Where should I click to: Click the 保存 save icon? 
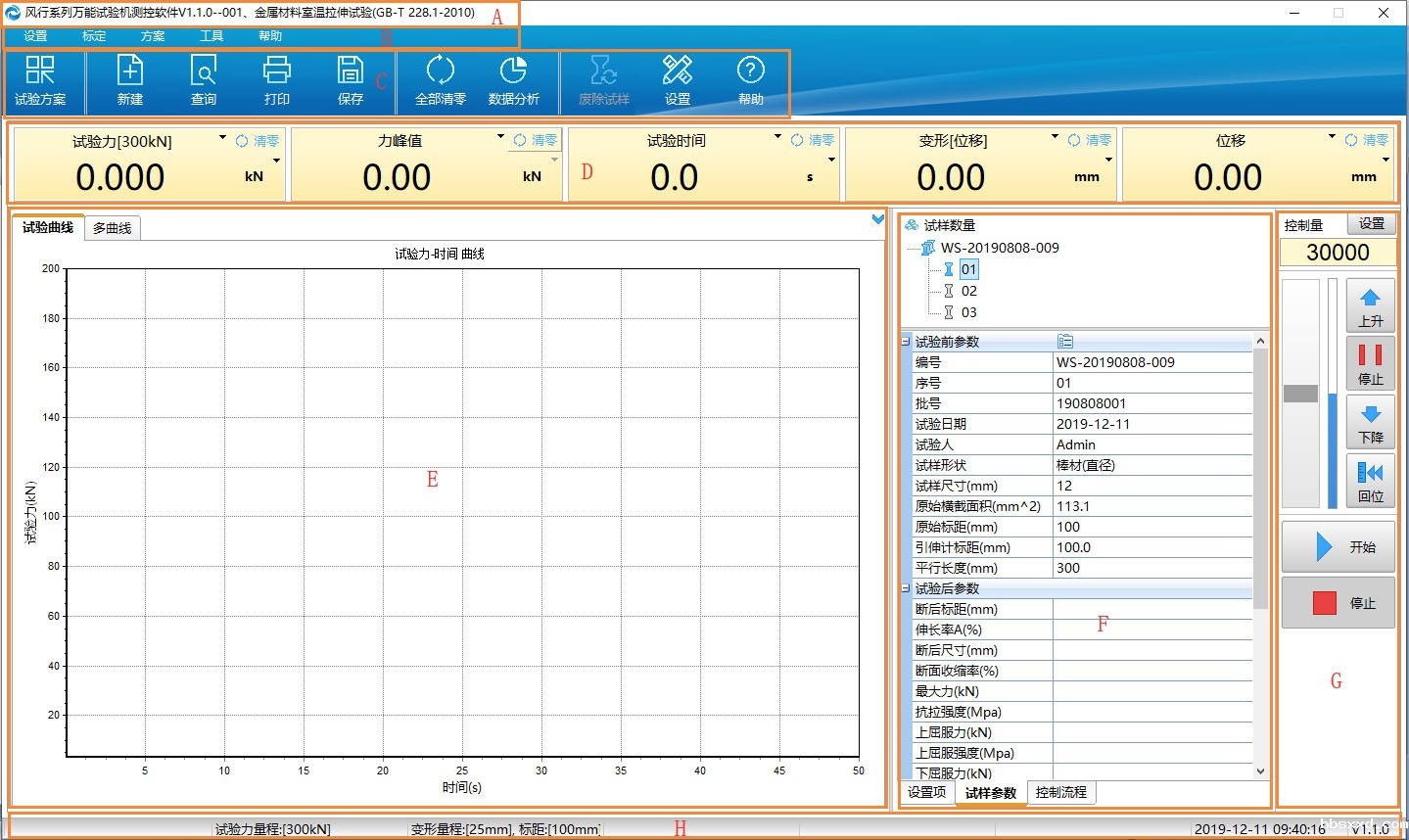coord(351,80)
